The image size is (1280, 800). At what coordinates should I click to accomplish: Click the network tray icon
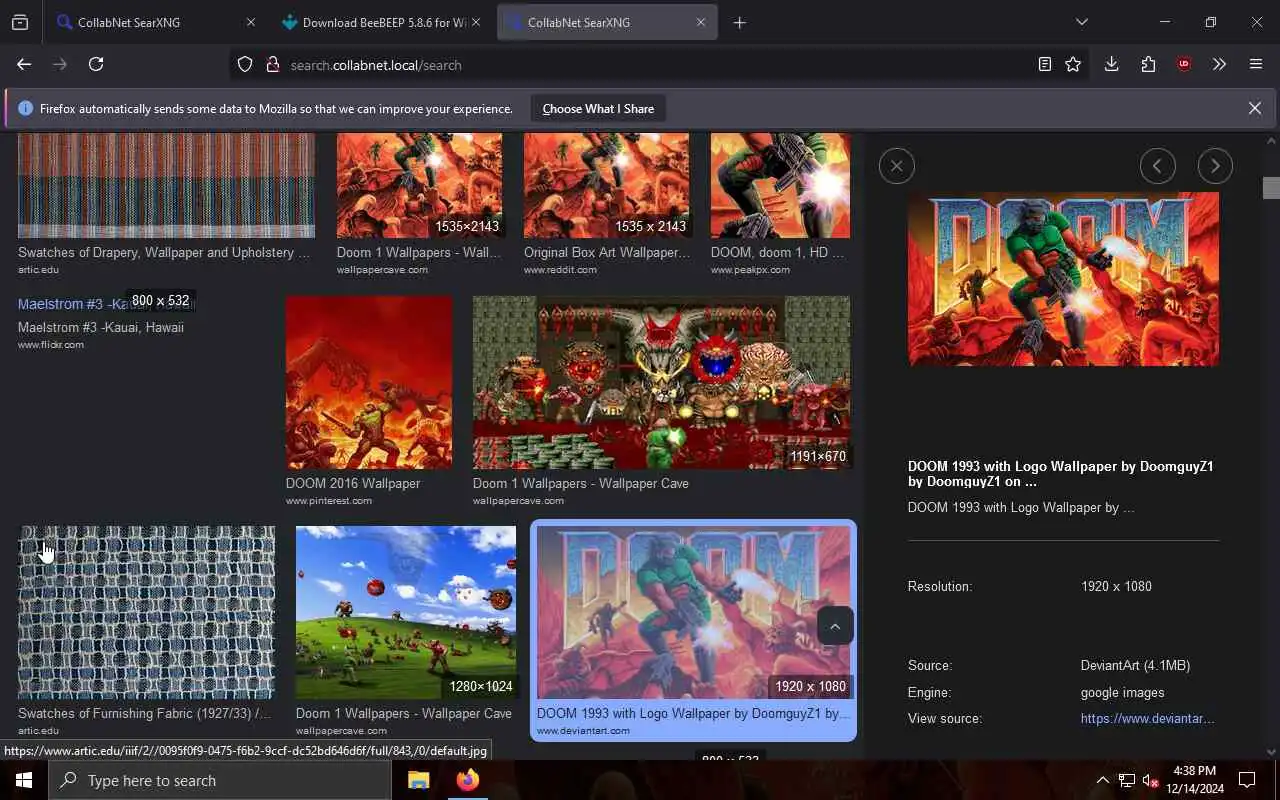point(1127,780)
